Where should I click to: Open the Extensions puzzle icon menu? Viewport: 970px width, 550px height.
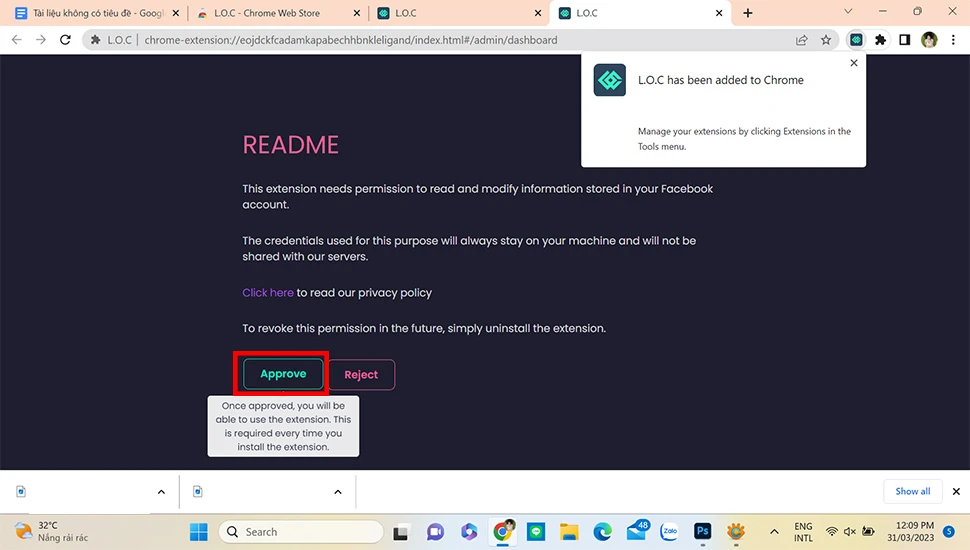880,40
